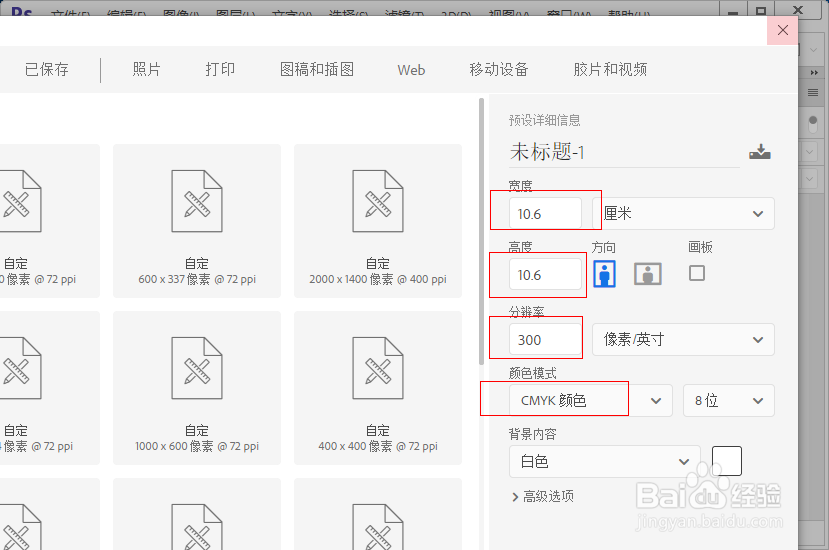The image size is (829, 550).
Task: Click the presets list scrollbar
Action: pyautogui.click(x=481, y=232)
